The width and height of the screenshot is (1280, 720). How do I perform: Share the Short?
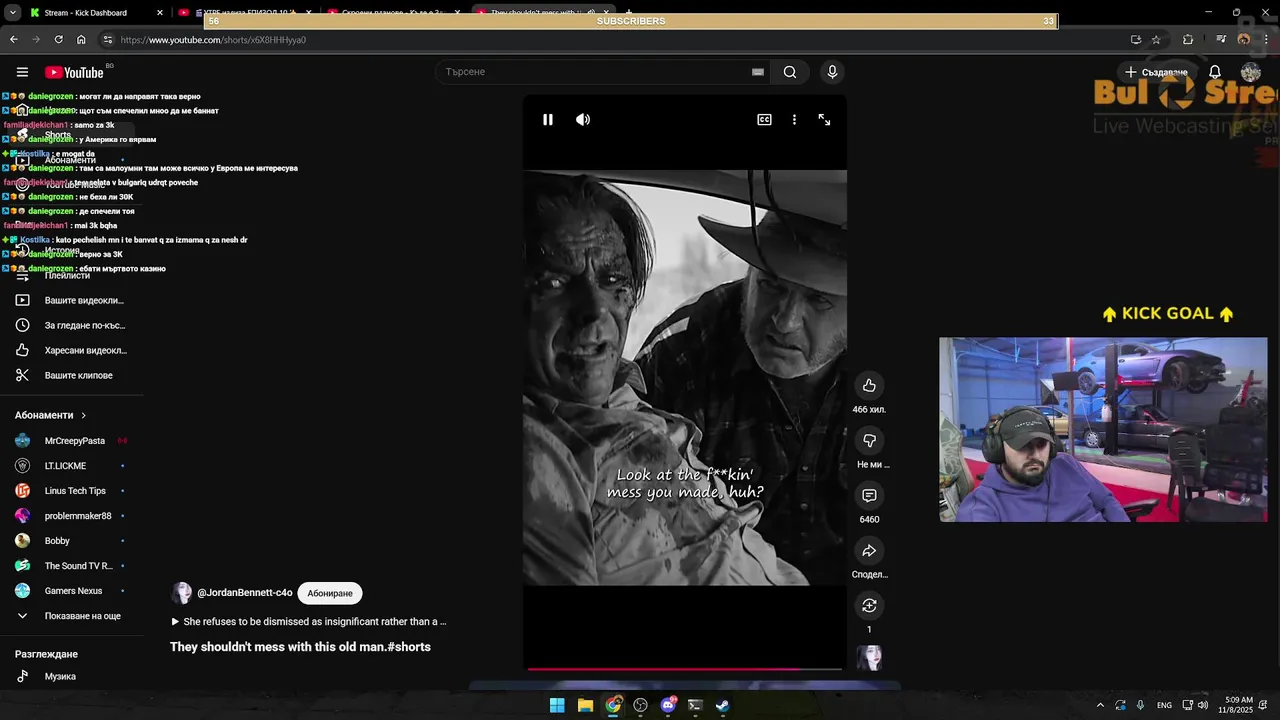coord(869,551)
